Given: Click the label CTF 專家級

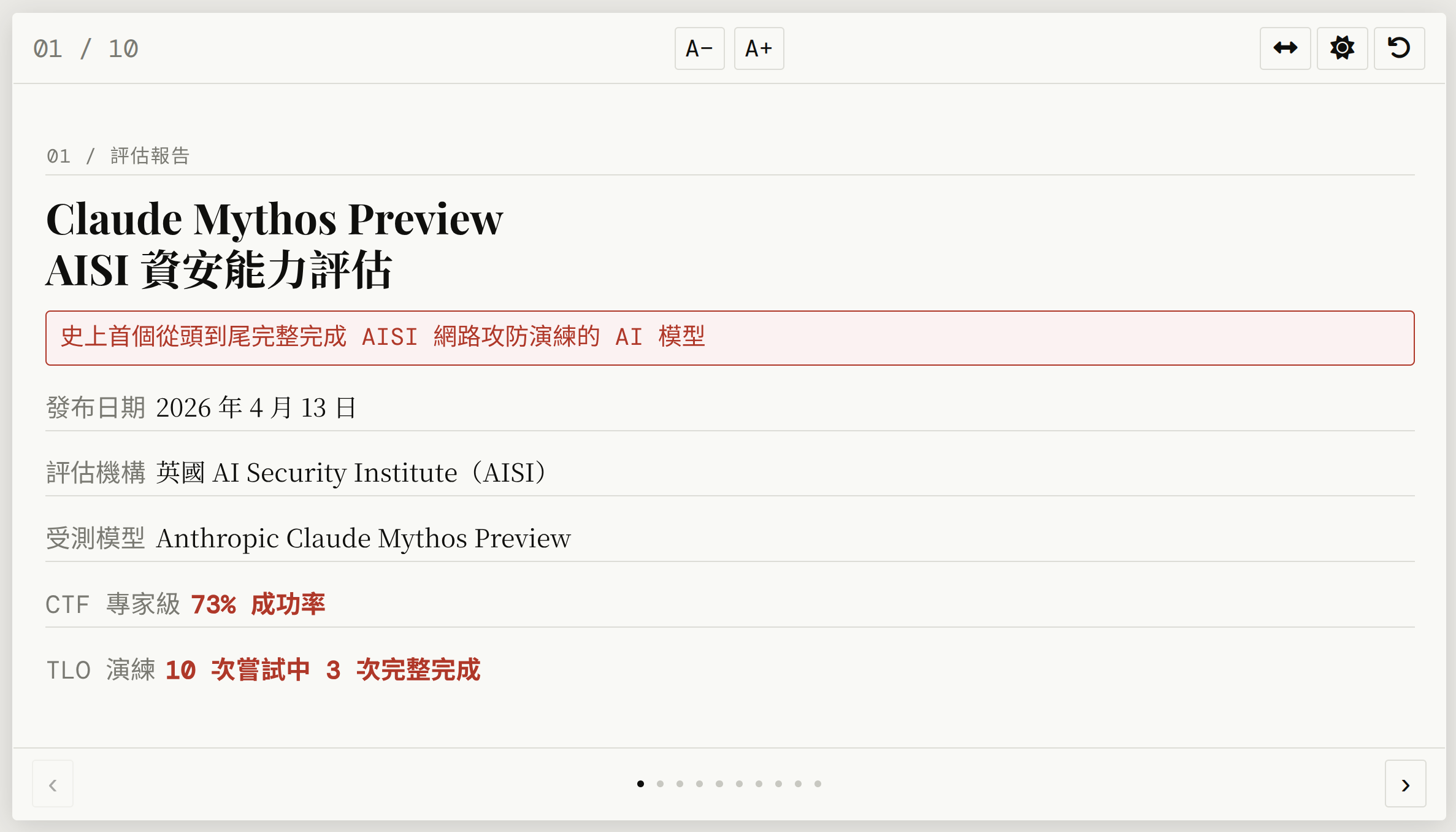Looking at the screenshot, I should click(113, 604).
